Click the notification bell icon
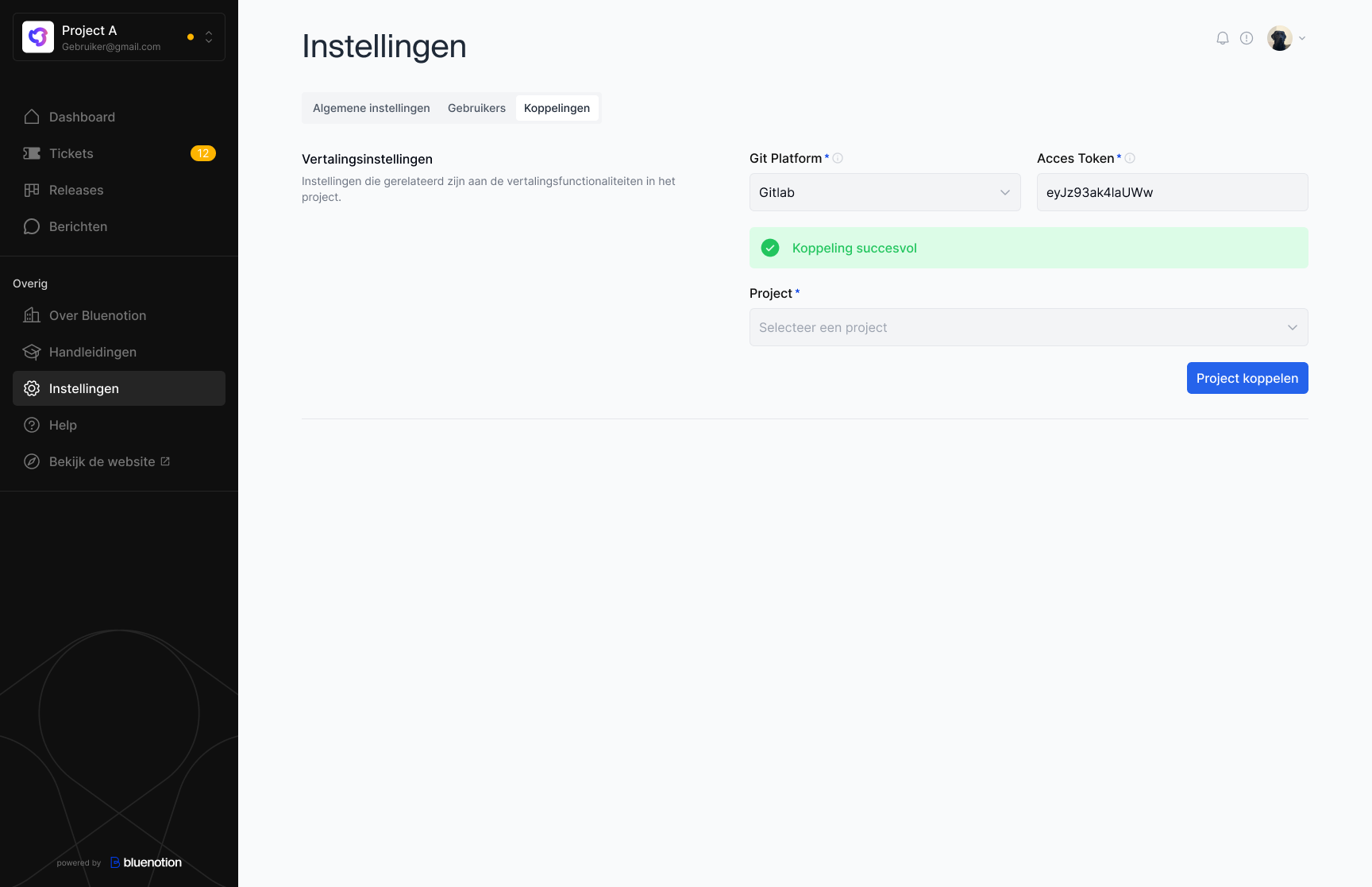Viewport: 1372px width, 887px height. point(1223,38)
